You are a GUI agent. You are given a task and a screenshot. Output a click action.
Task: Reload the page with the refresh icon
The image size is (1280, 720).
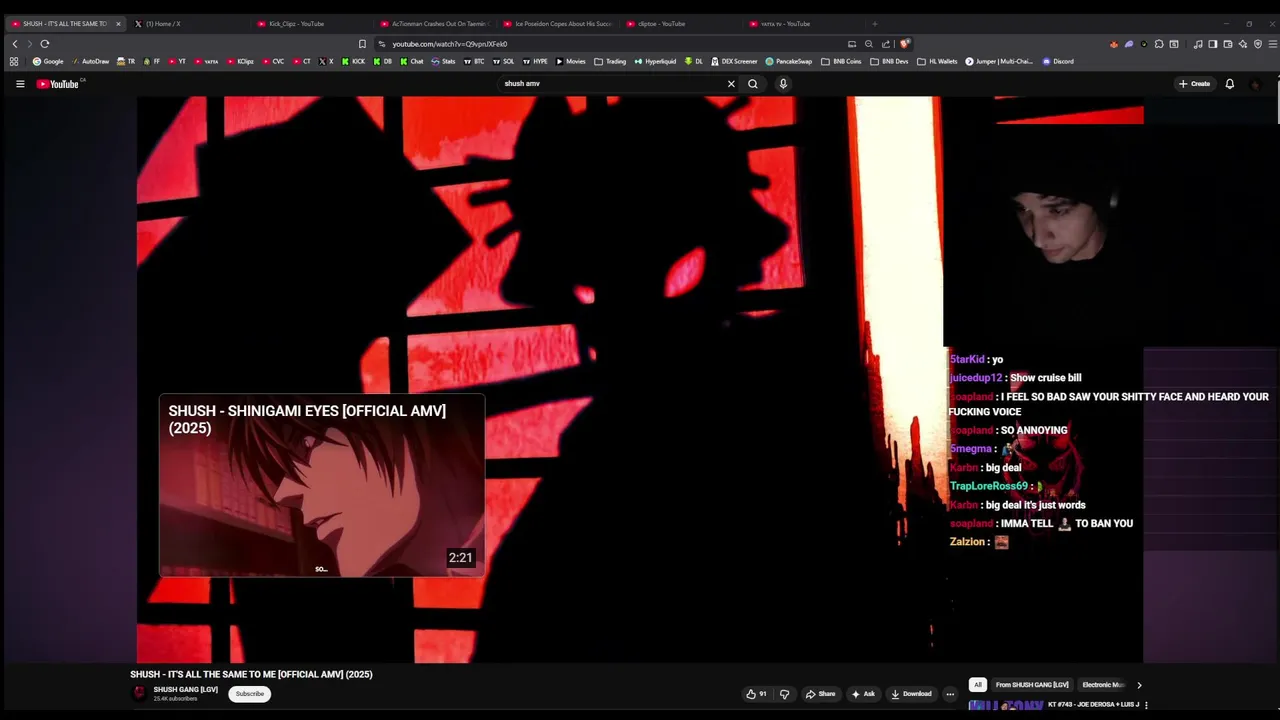(45, 44)
